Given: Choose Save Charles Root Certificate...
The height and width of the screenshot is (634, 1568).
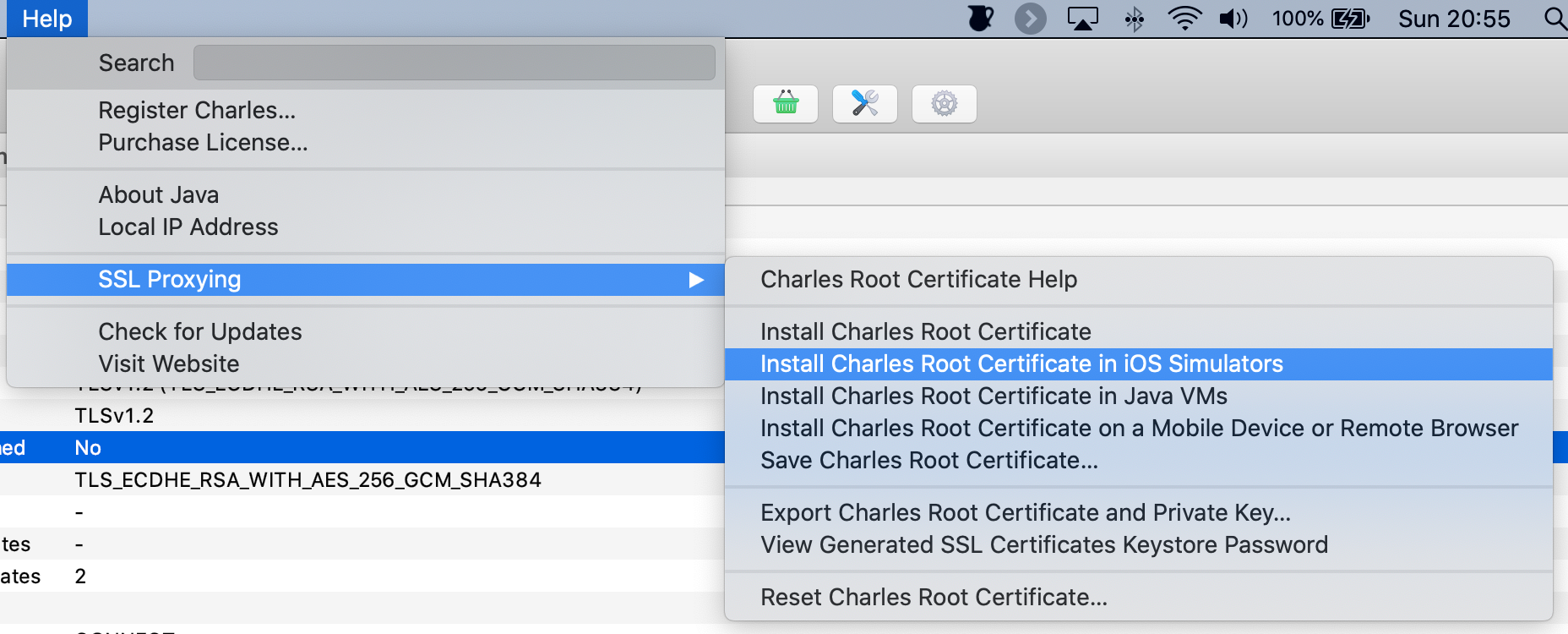Looking at the screenshot, I should click(x=1139, y=461).
